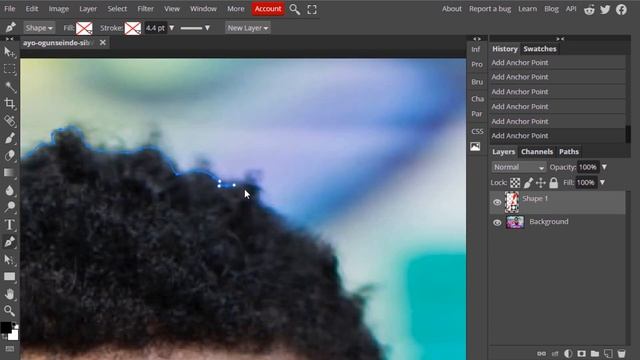
Task: Open the Image menu
Action: 58,9
